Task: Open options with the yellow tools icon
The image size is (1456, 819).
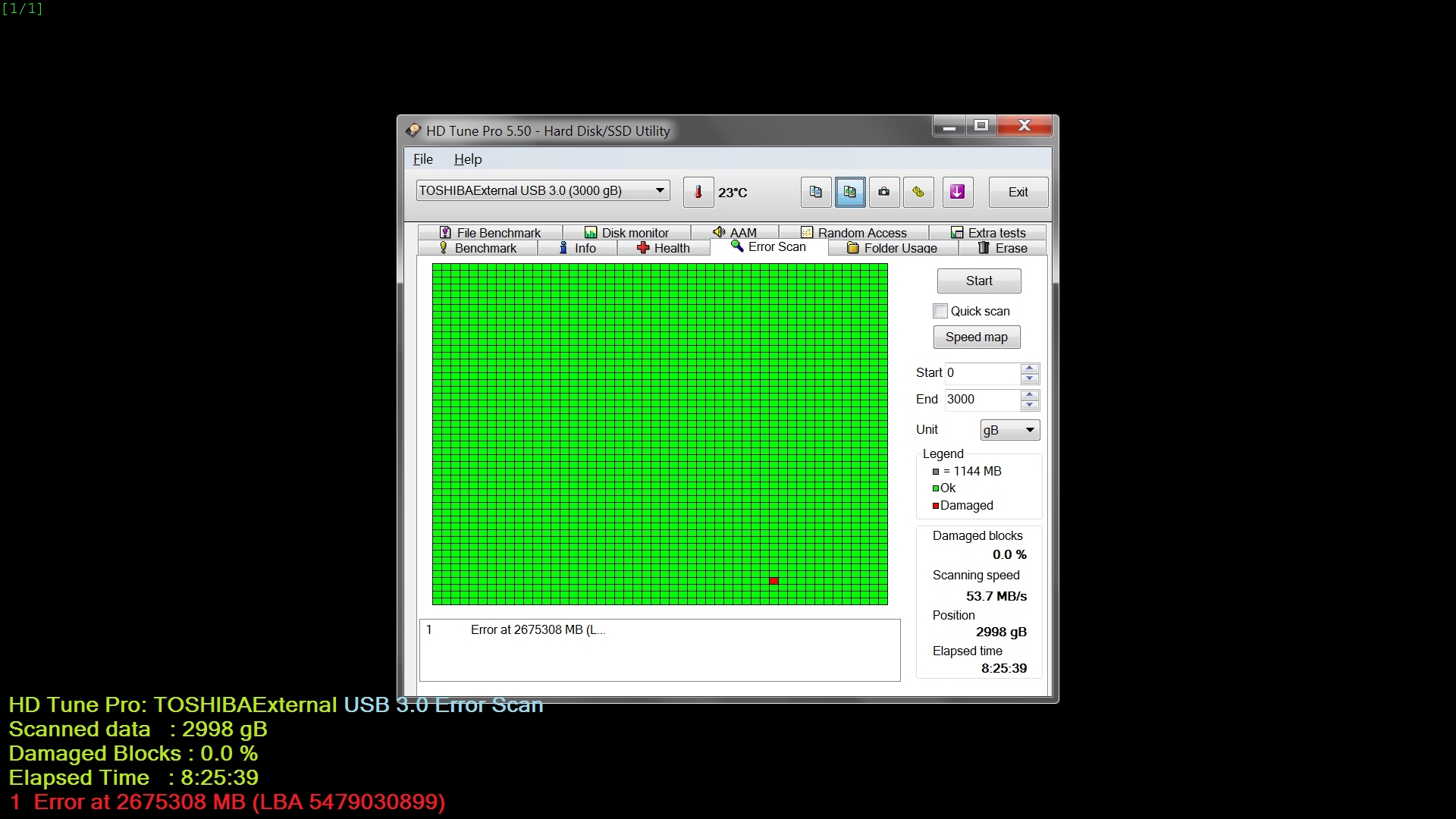Action: [918, 192]
